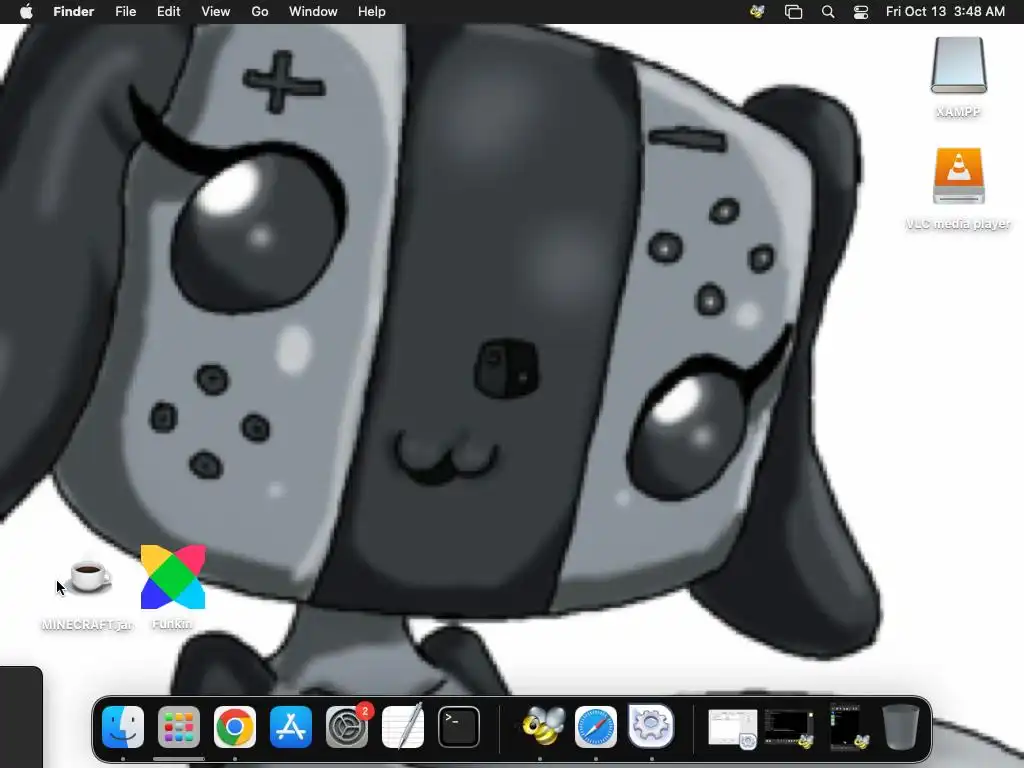Open the Edit menu

tap(168, 12)
